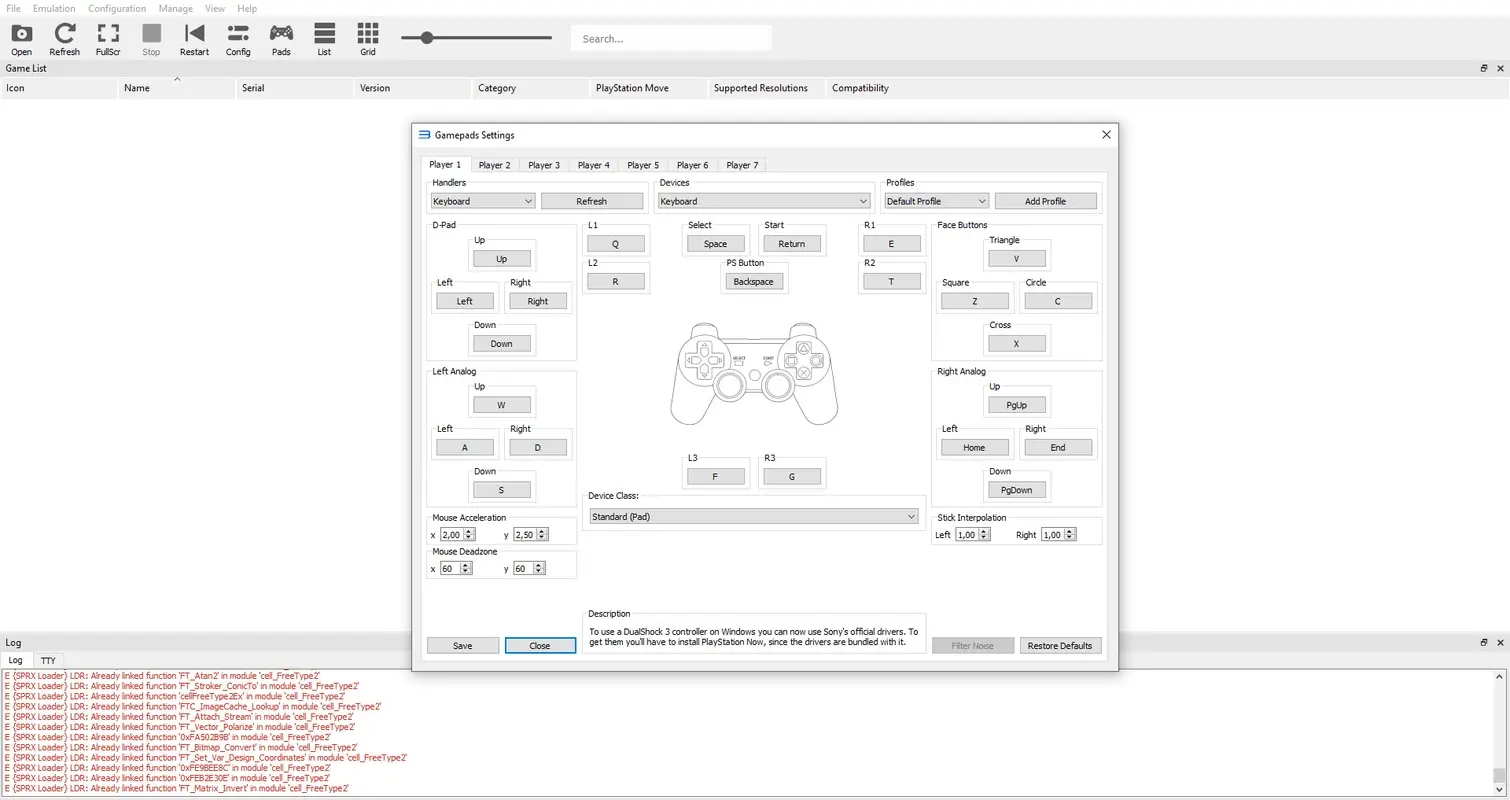Switch game list to List view icon
The width and height of the screenshot is (1510, 800).
[x=323, y=38]
